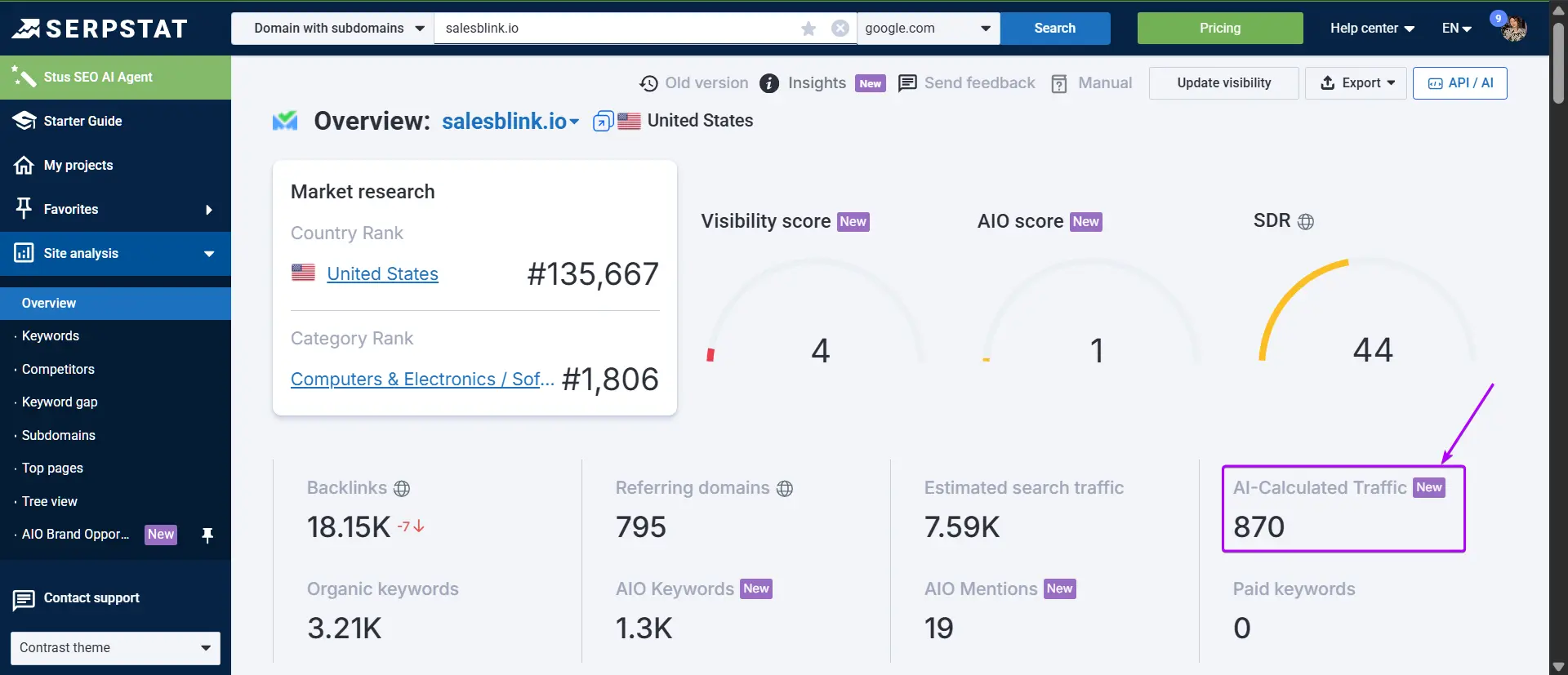Screen dimensions: 1568x675
Task: Collapse the Site analysis menu section
Action: [115, 254]
